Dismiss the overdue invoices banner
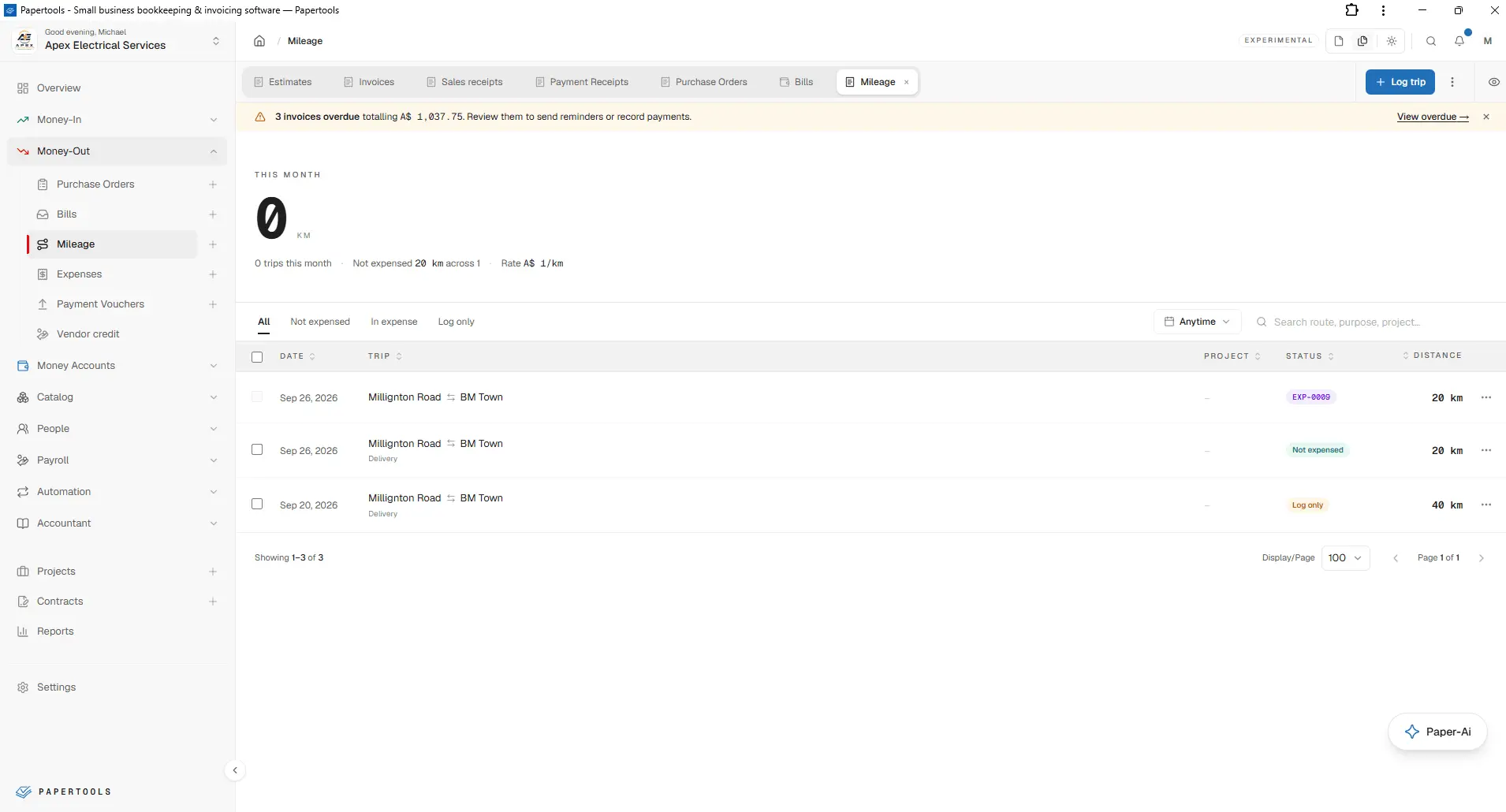Screen dimensions: 1506x812 tap(1486, 117)
